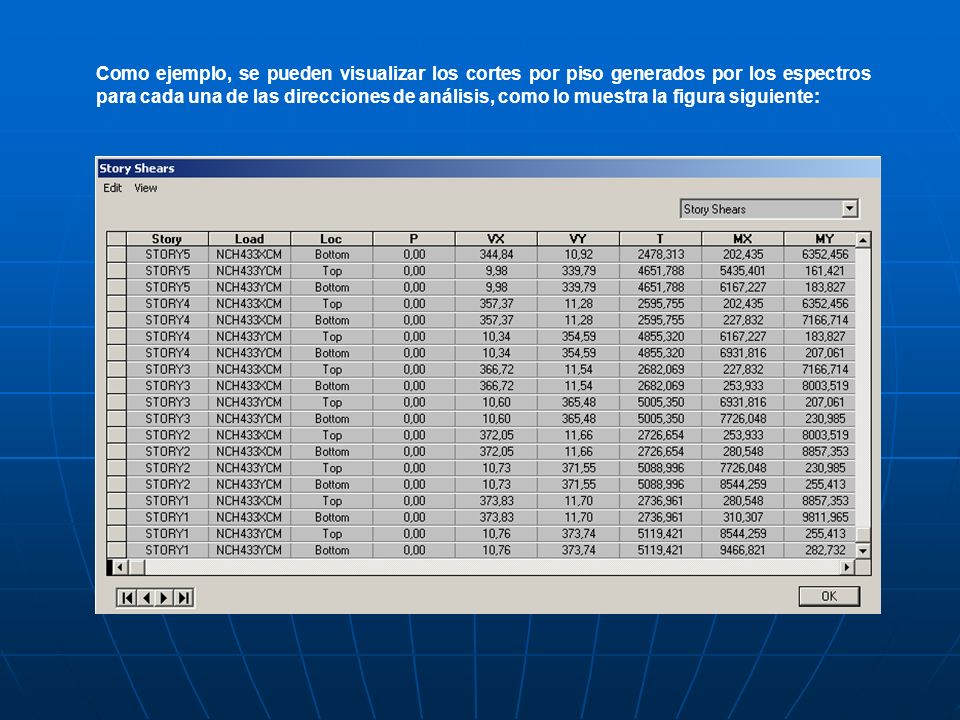Click T cell 5119,421 in STORY1 Top row
Image resolution: width=960 pixels, height=720 pixels.
pos(660,534)
